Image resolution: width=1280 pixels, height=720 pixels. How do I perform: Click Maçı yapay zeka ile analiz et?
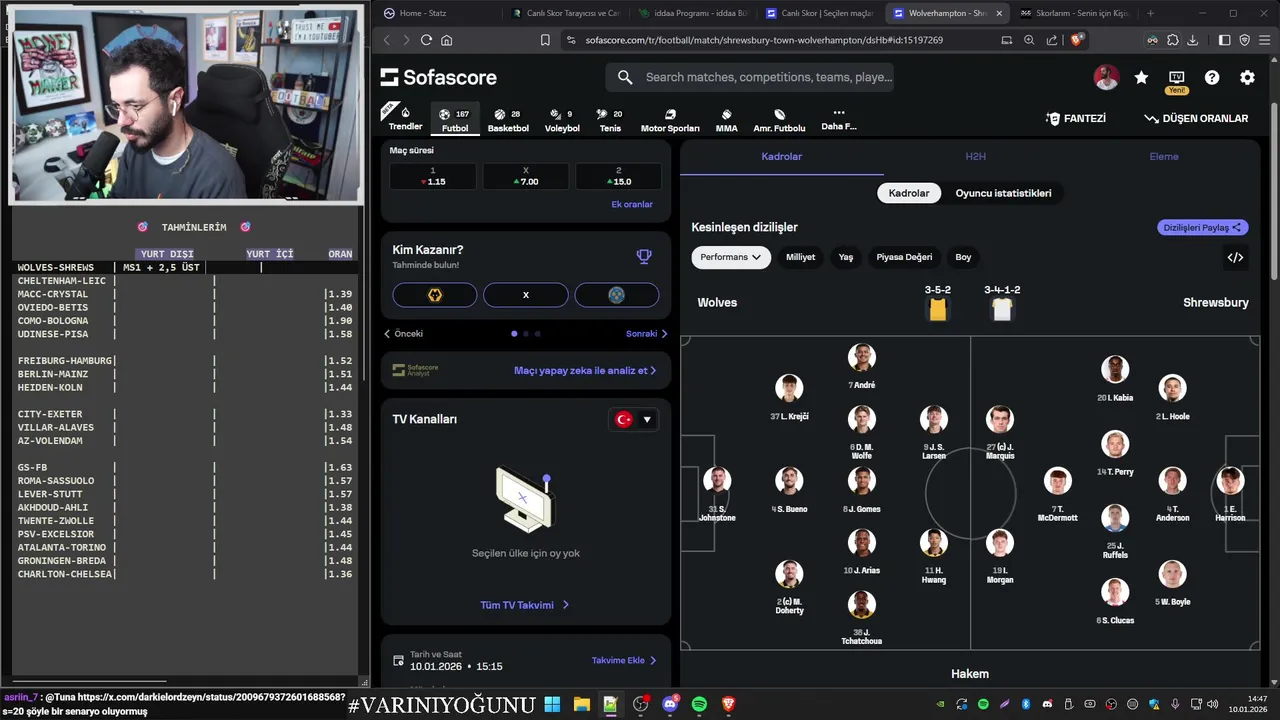585,370
